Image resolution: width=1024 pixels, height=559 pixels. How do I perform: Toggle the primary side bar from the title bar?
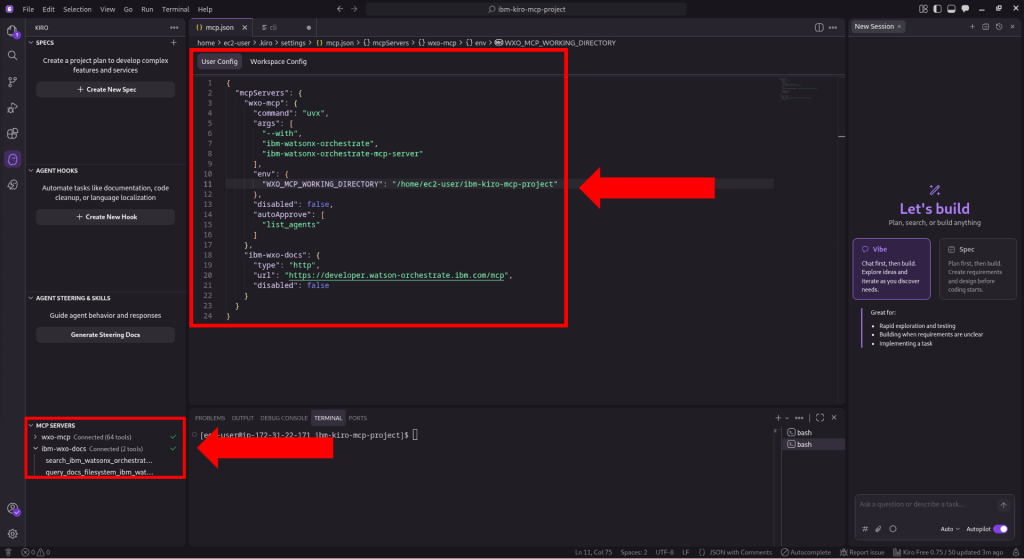pyautogui.click(x=937, y=9)
